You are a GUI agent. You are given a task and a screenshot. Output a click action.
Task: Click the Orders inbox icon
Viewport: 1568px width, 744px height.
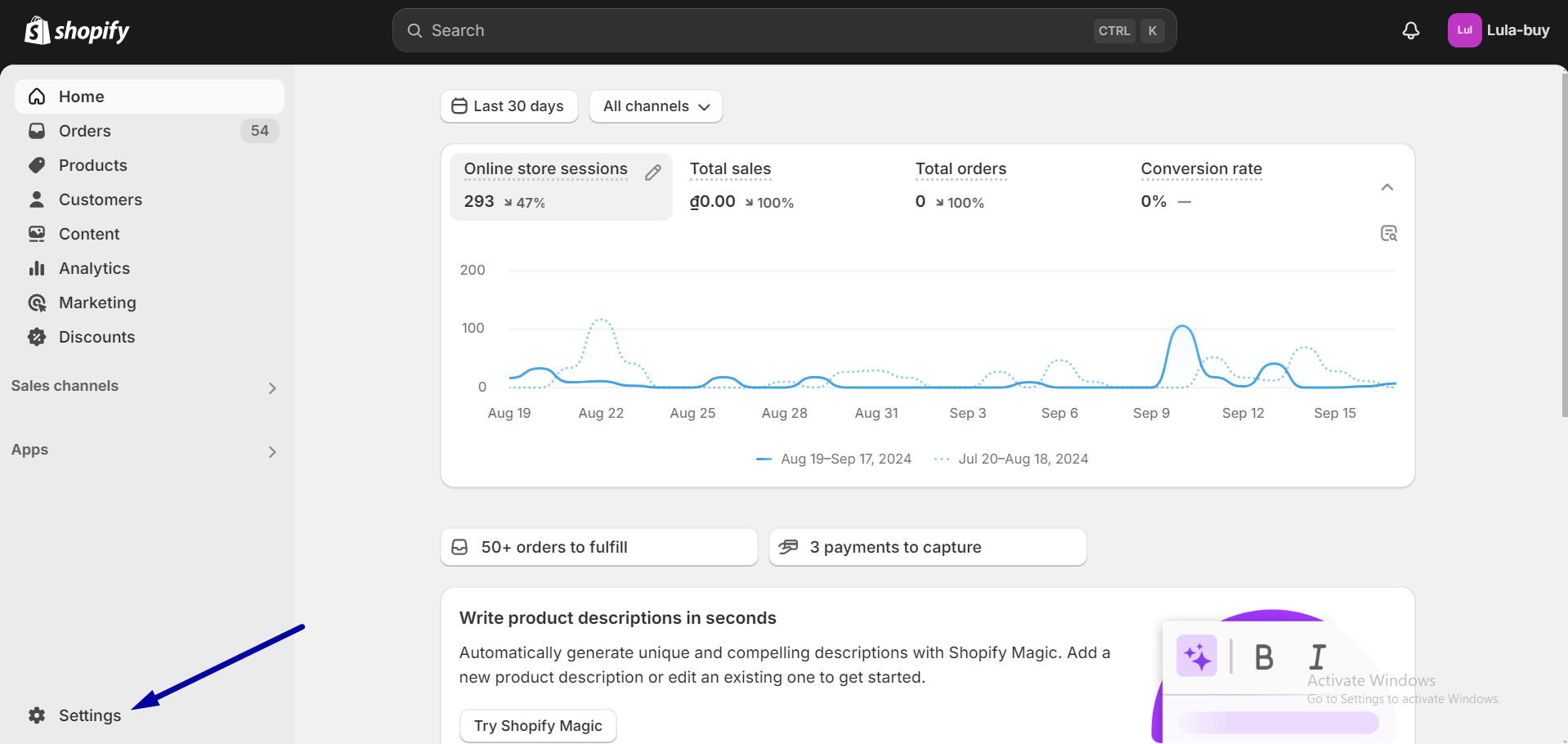point(37,131)
